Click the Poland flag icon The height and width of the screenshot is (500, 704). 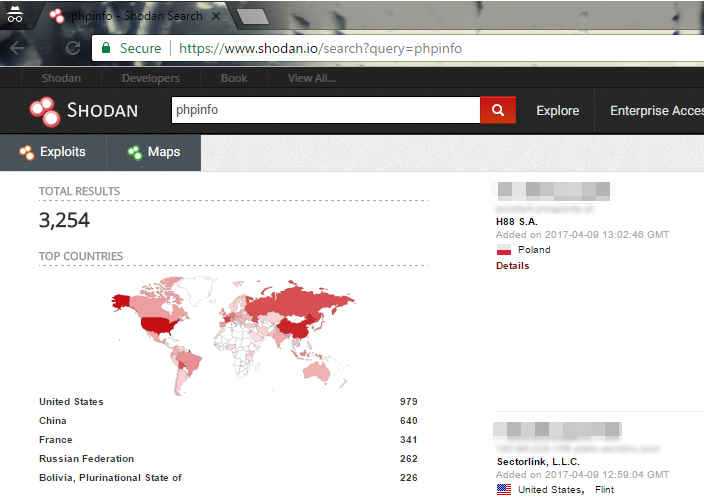pyautogui.click(x=504, y=250)
